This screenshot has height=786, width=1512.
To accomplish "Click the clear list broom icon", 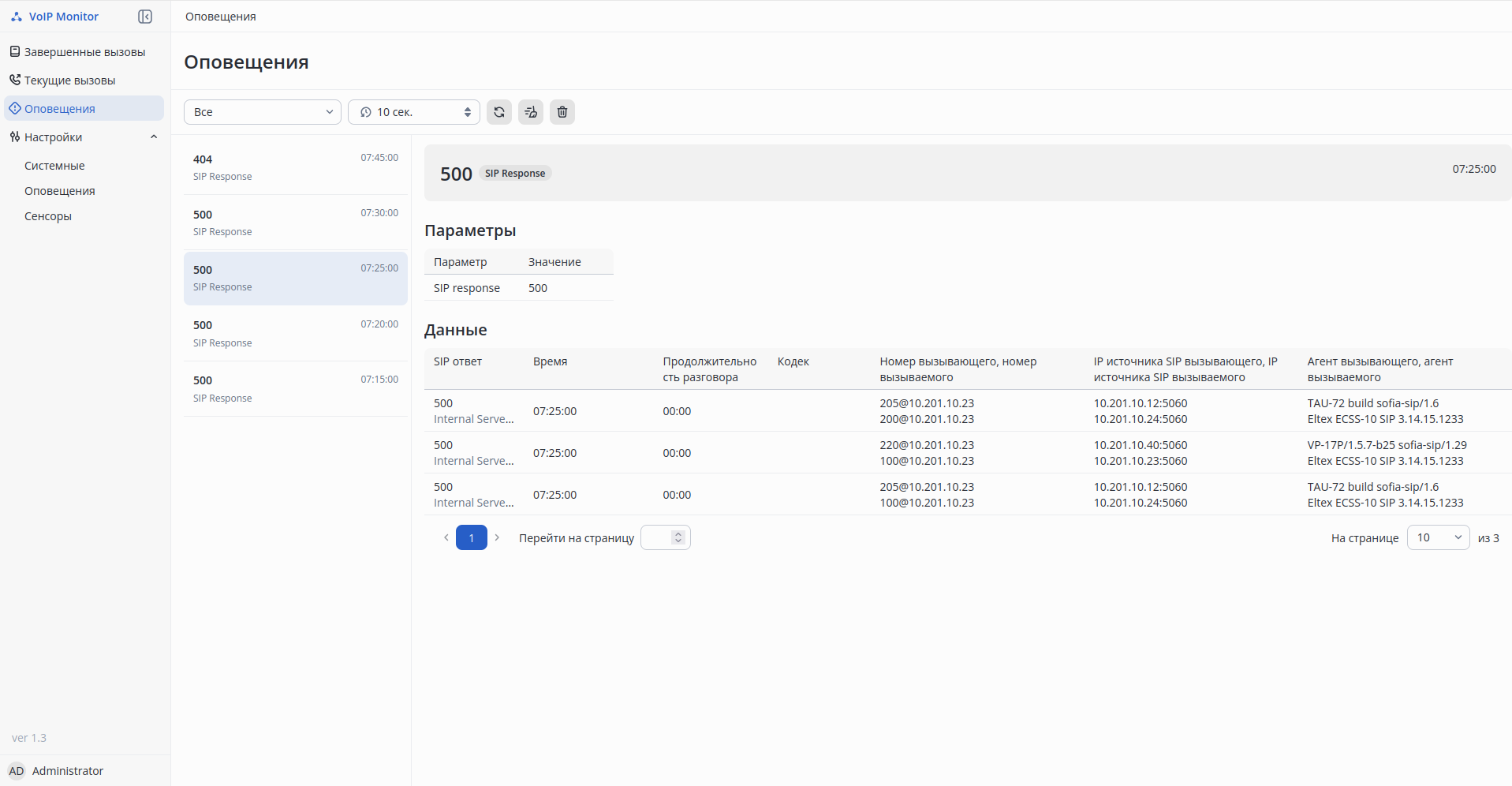I will click(531, 112).
